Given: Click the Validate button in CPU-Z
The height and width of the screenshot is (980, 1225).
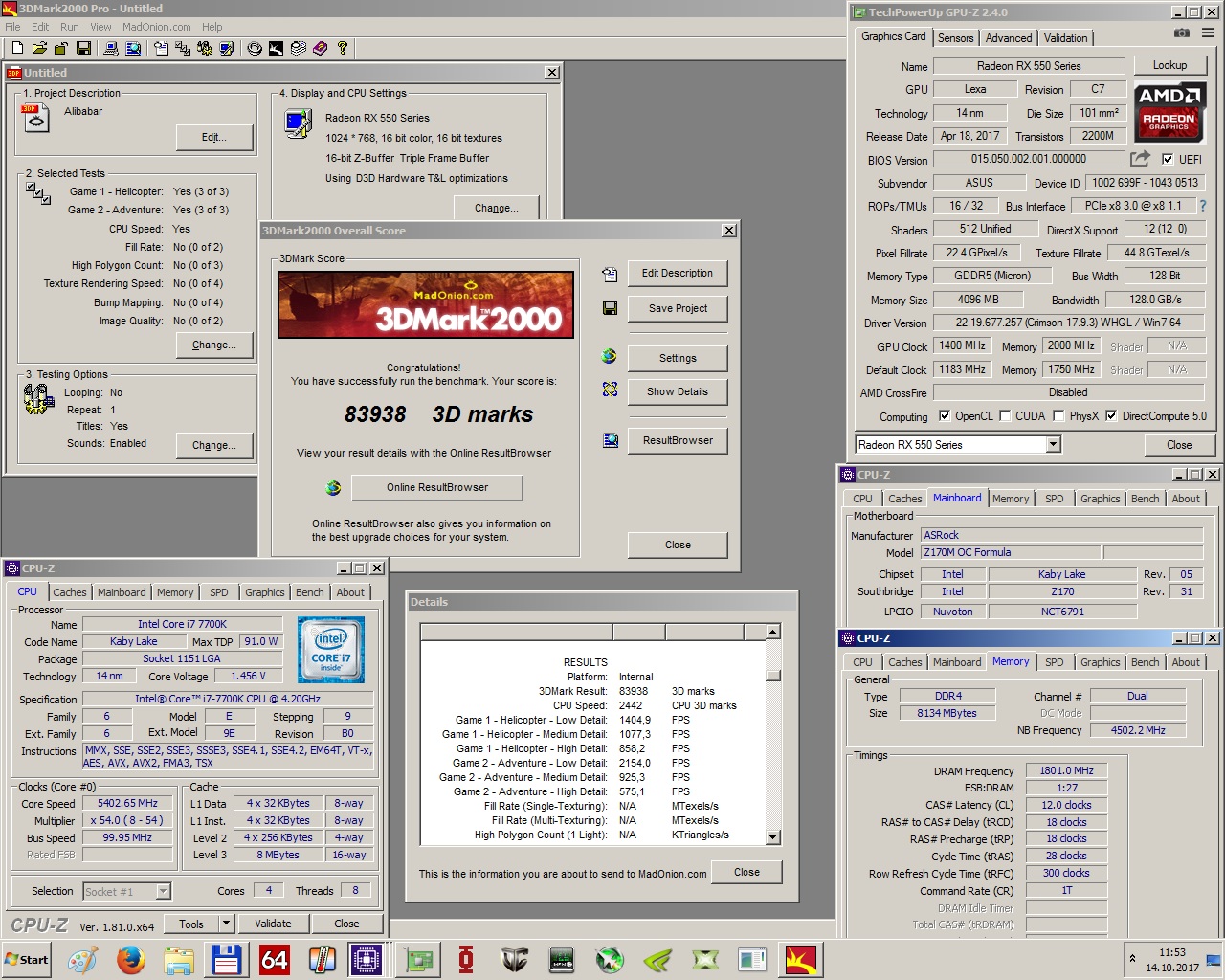Looking at the screenshot, I should point(273,924).
